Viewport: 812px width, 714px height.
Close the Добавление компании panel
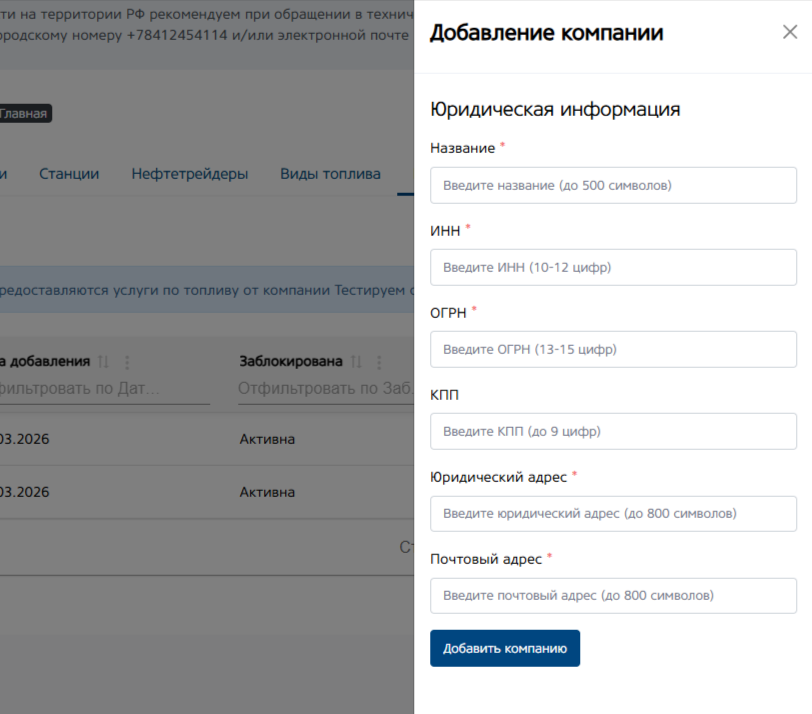pyautogui.click(x=789, y=33)
